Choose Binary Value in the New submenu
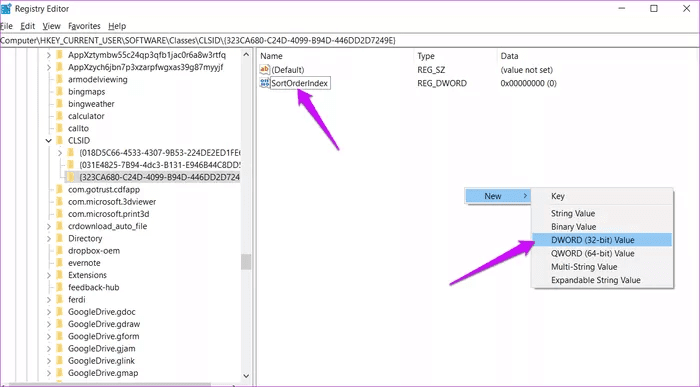700x387 pixels. (601, 227)
